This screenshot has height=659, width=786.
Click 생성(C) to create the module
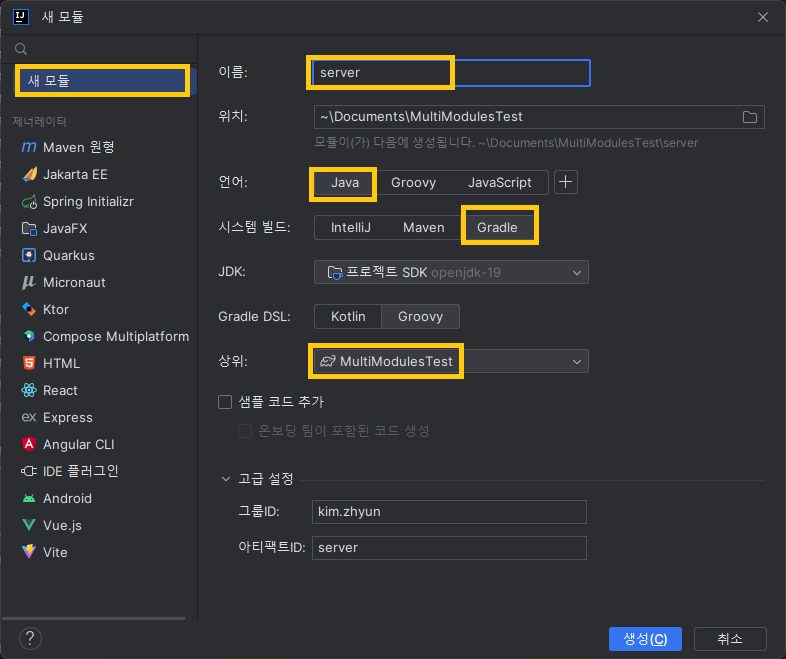coord(645,639)
